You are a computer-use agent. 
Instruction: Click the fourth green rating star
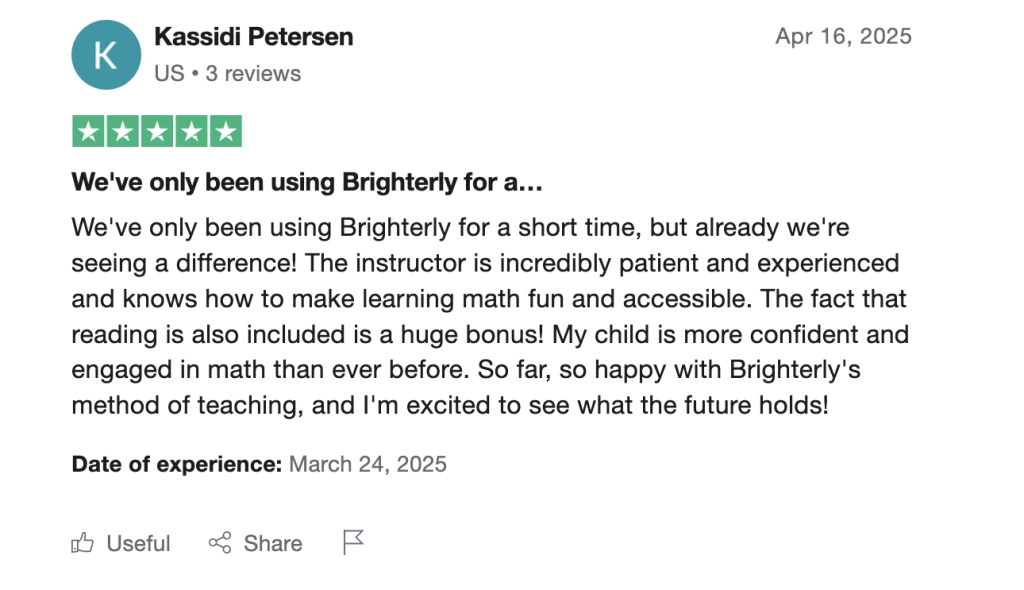point(191,131)
